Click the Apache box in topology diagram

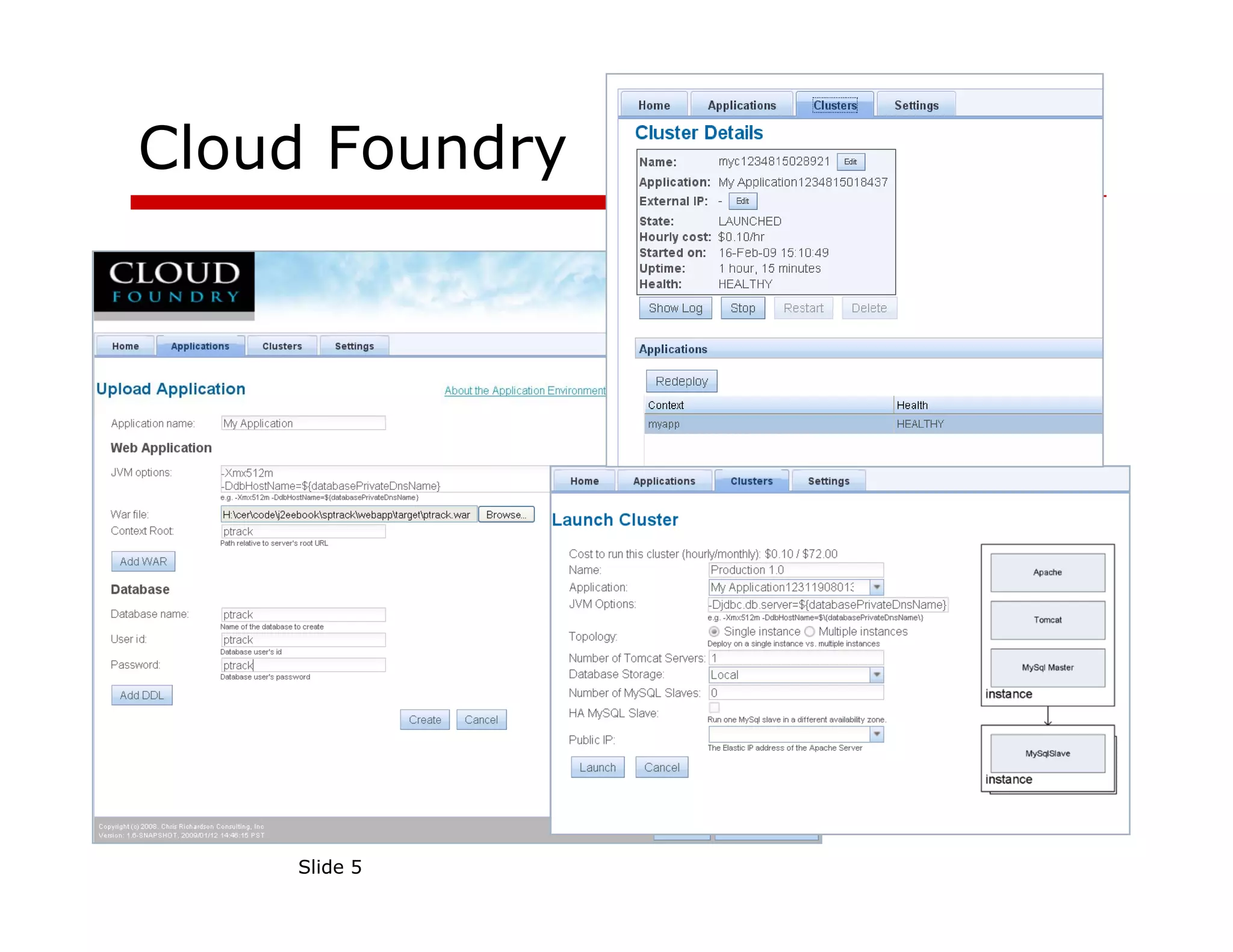point(1048,572)
